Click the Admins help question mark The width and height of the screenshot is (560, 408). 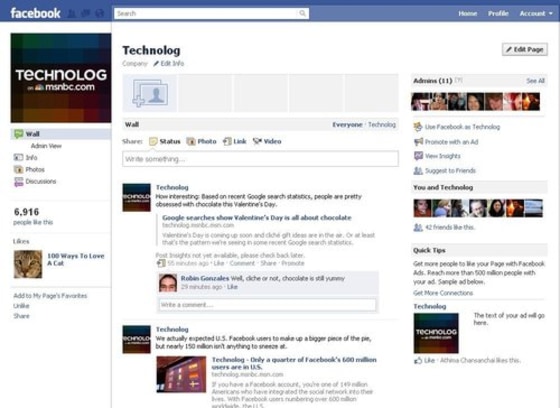pos(459,80)
